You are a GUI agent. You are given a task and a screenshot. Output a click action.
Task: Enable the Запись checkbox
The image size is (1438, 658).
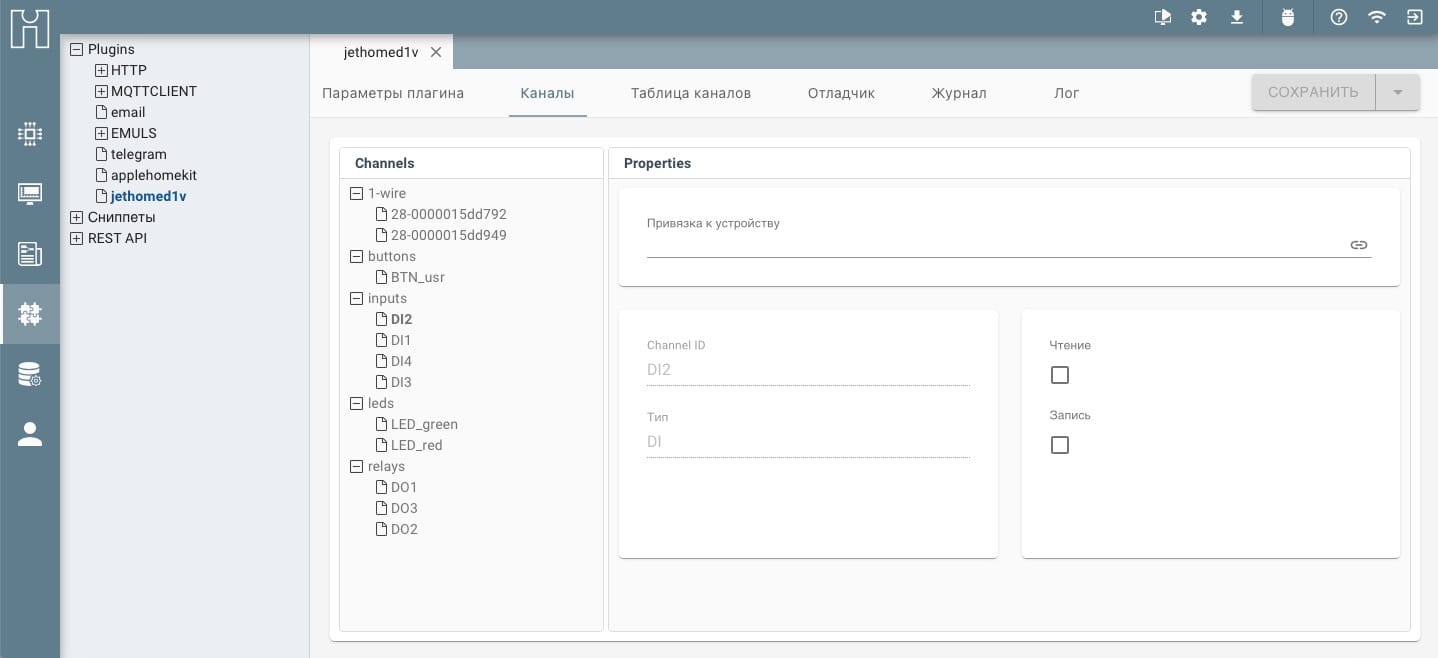coord(1060,445)
